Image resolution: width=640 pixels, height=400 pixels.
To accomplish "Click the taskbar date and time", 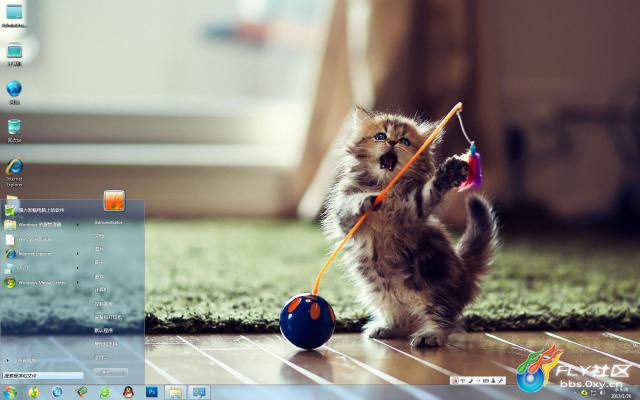I will point(621,393).
